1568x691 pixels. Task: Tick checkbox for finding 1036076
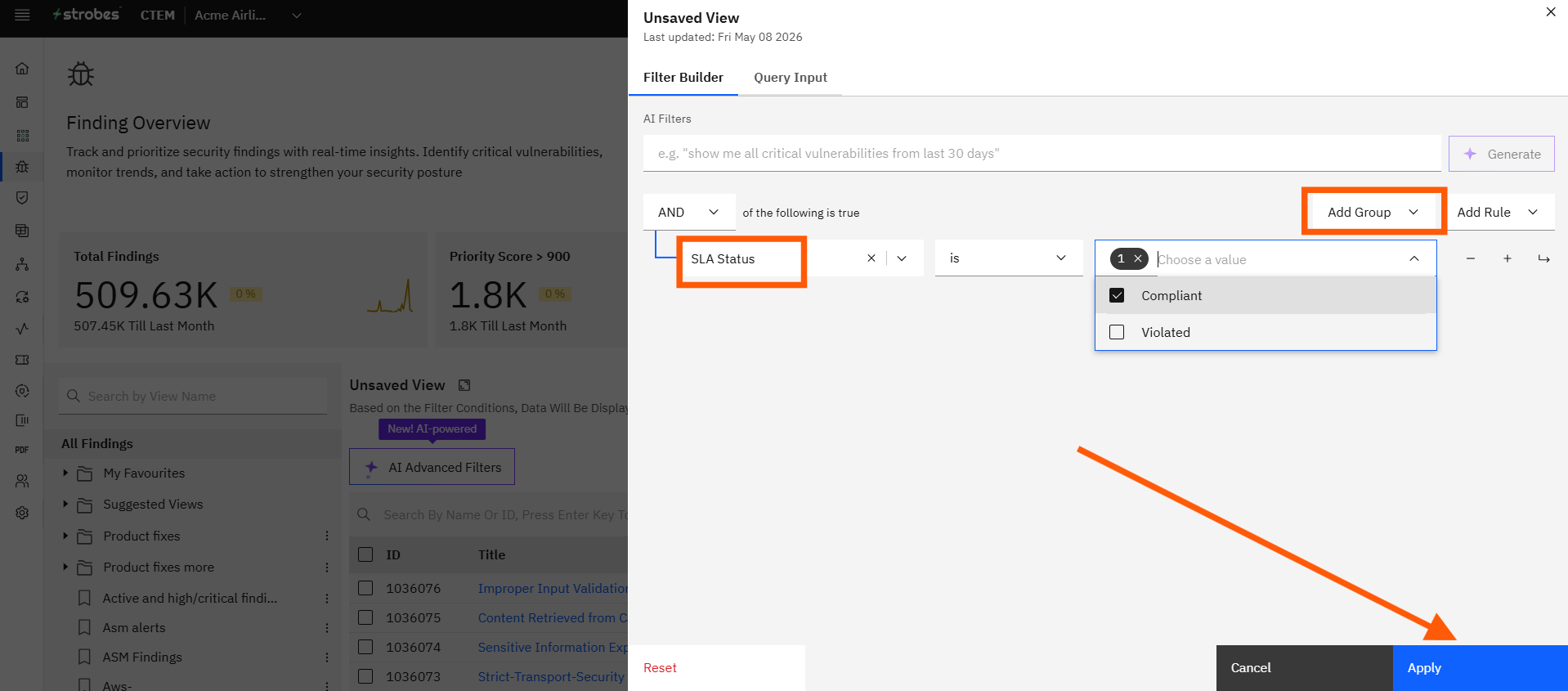click(x=365, y=588)
